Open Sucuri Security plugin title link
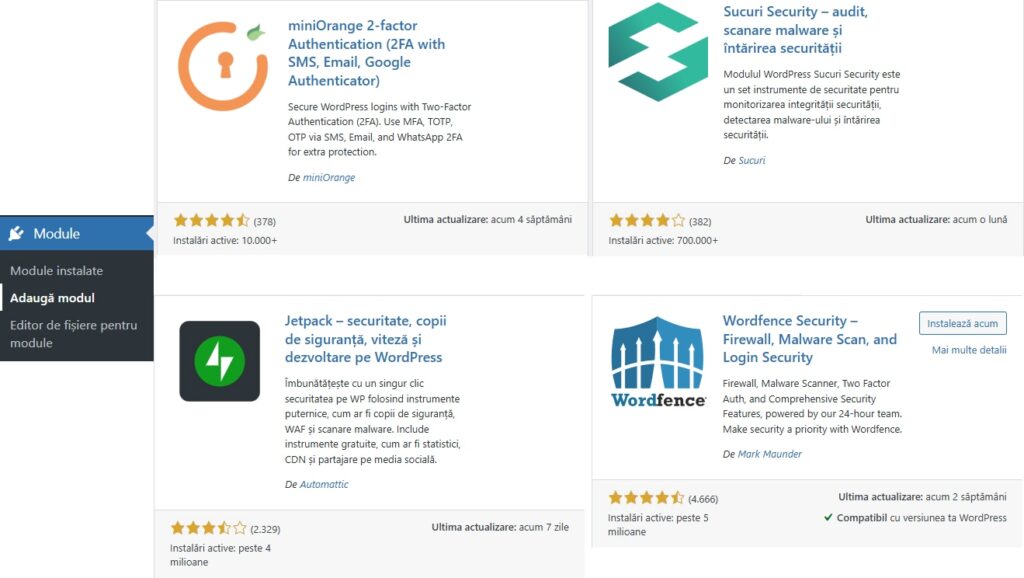Image resolution: width=1024 pixels, height=578 pixels. [x=795, y=29]
